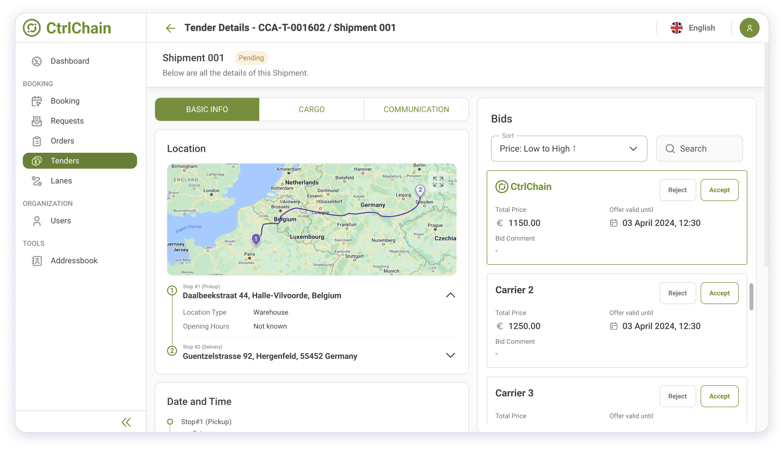
Task: Switch to the COMMUNICATION tab
Action: (416, 109)
